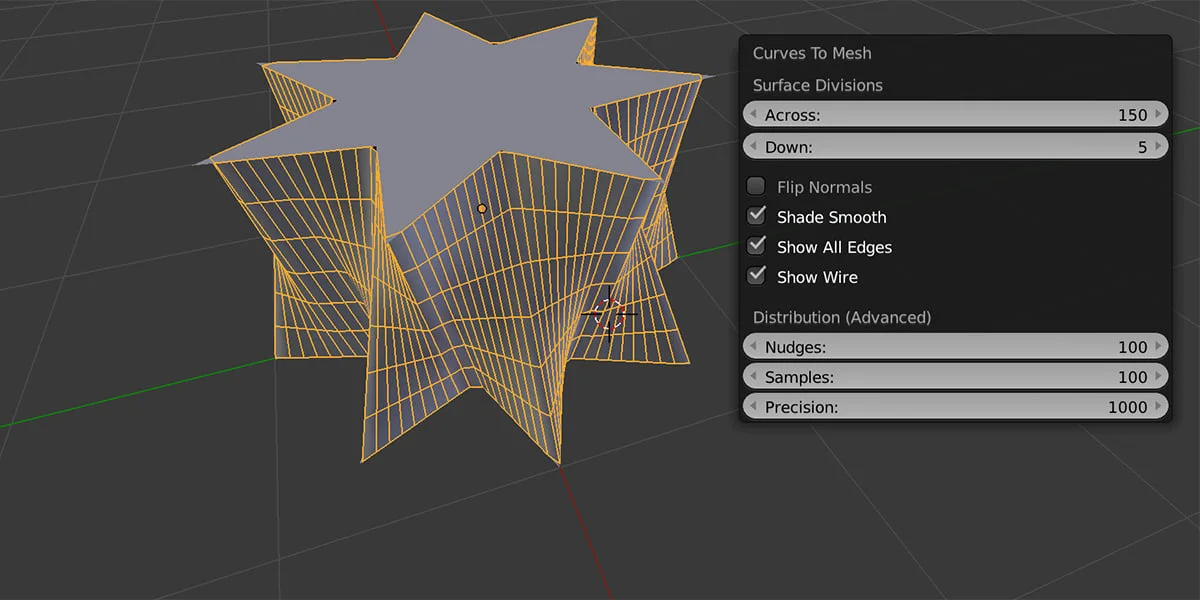This screenshot has width=1200, height=600.
Task: Decrease Nudges value using left arrow
Action: tap(753, 346)
